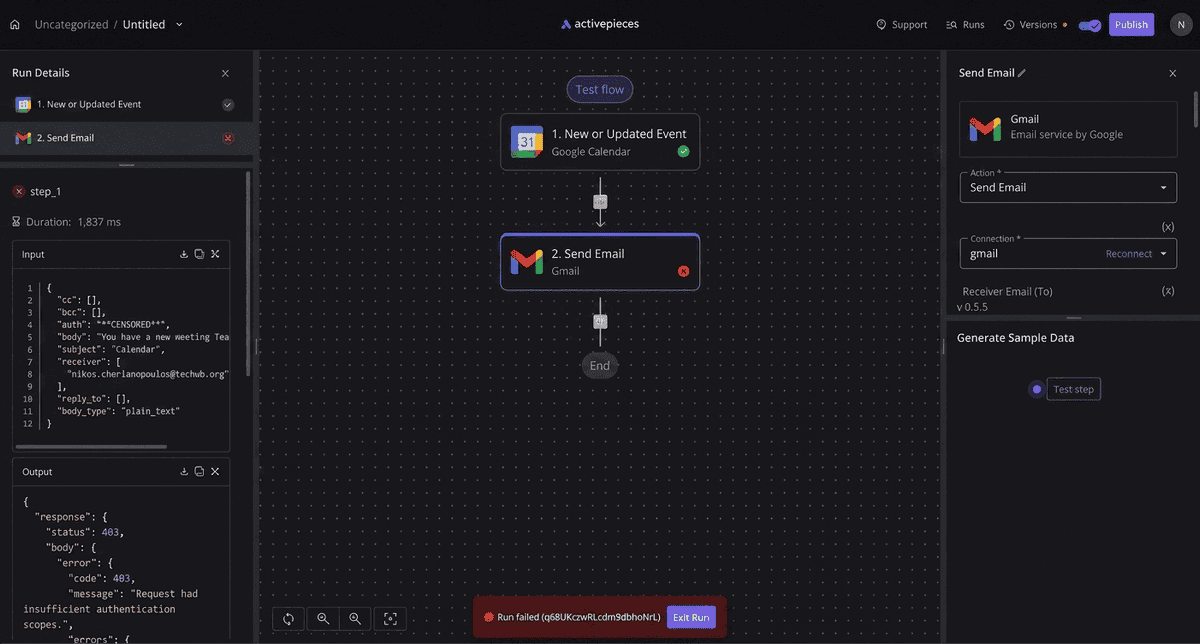Expand the Output JSON viewer
Screen dimensions: 1200x644
[x=215, y=471]
